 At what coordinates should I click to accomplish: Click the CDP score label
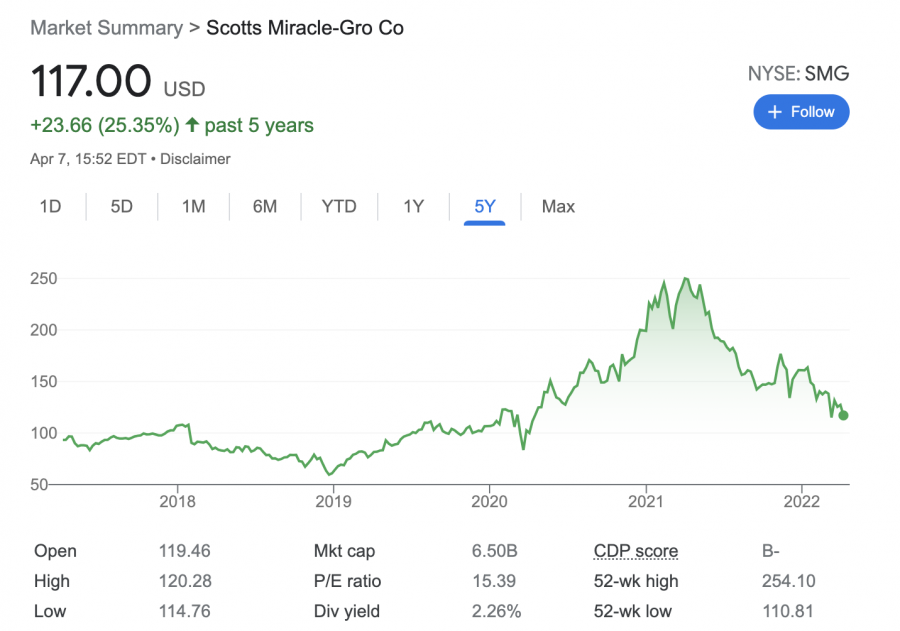pyautogui.click(x=635, y=551)
